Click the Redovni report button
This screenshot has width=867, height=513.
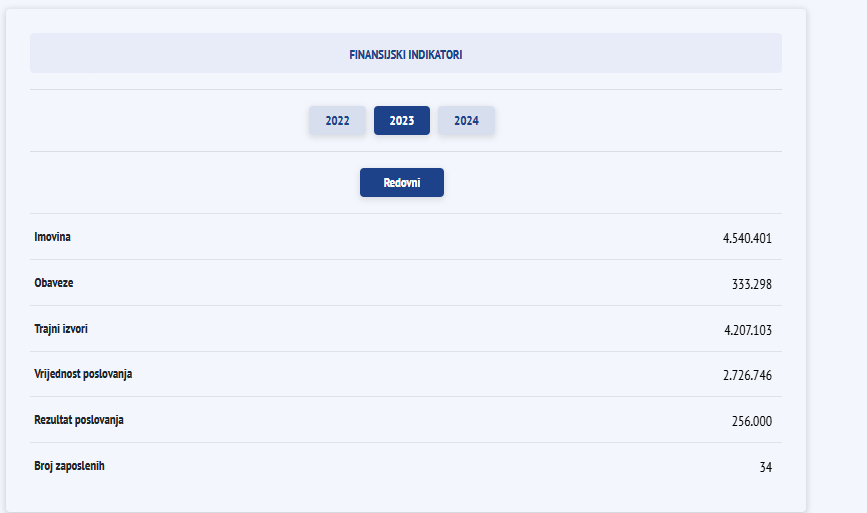click(x=402, y=182)
